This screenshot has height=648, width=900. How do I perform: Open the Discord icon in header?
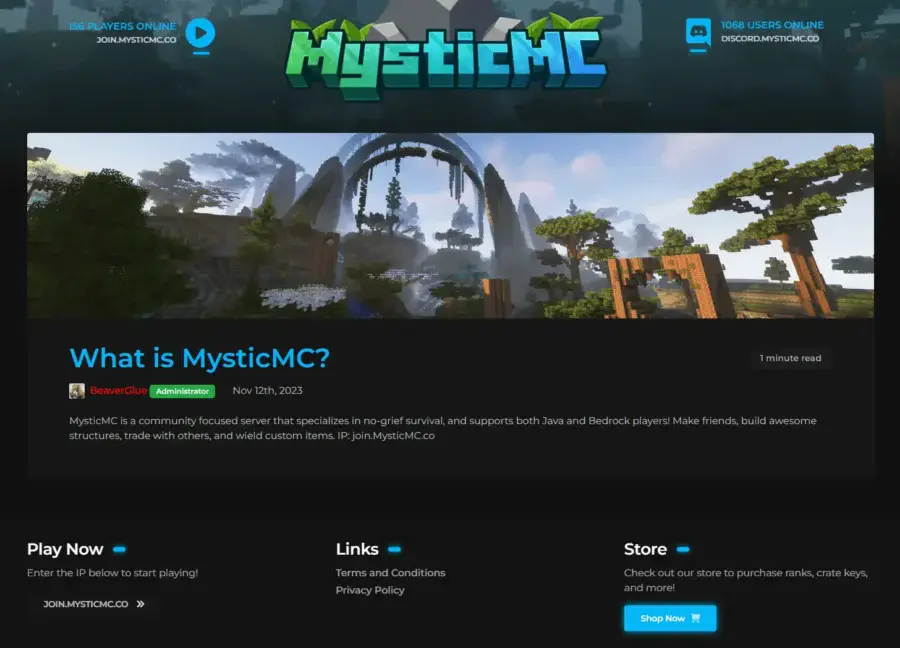click(x=698, y=31)
